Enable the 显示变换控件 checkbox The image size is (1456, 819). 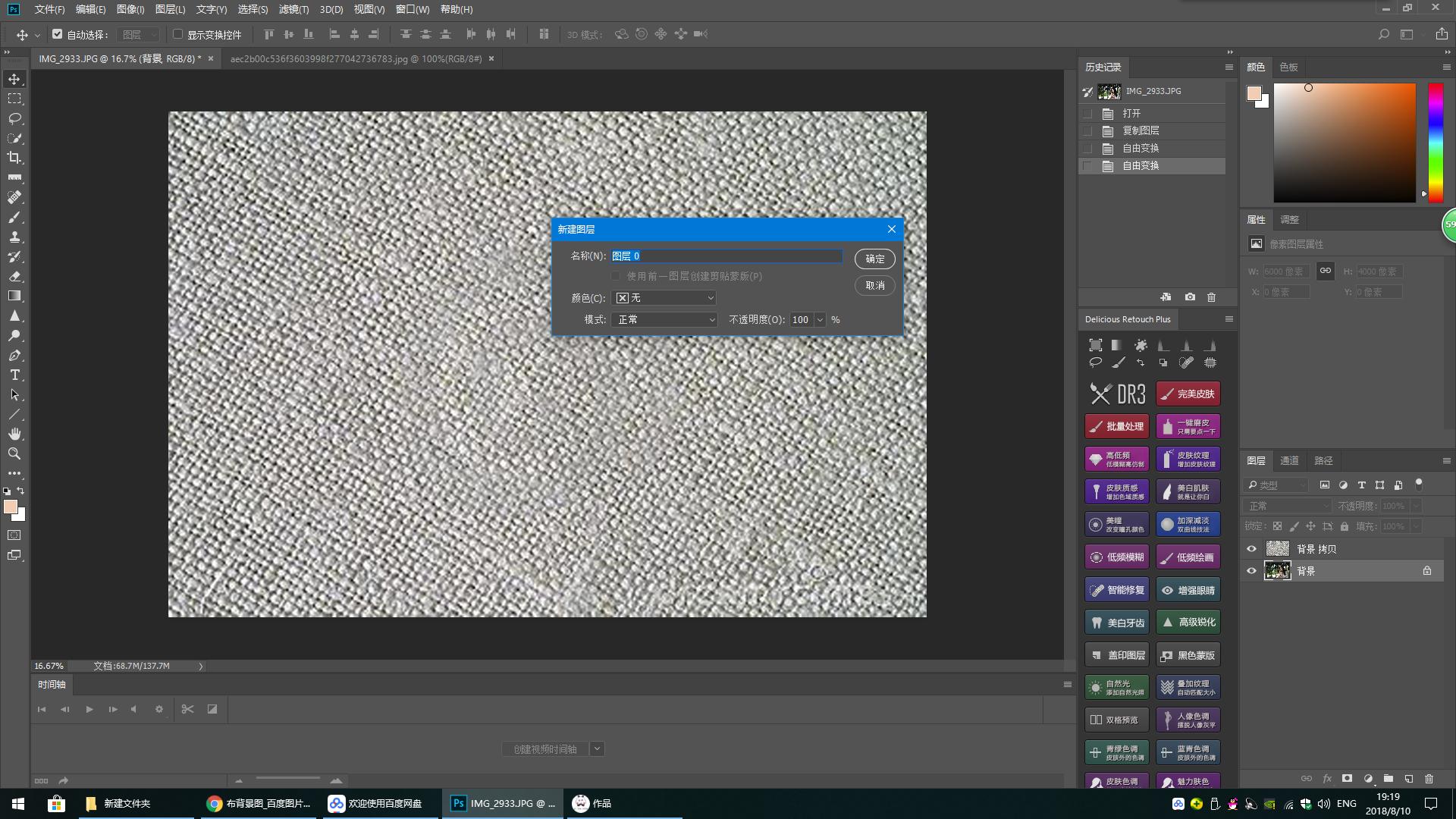point(178,34)
